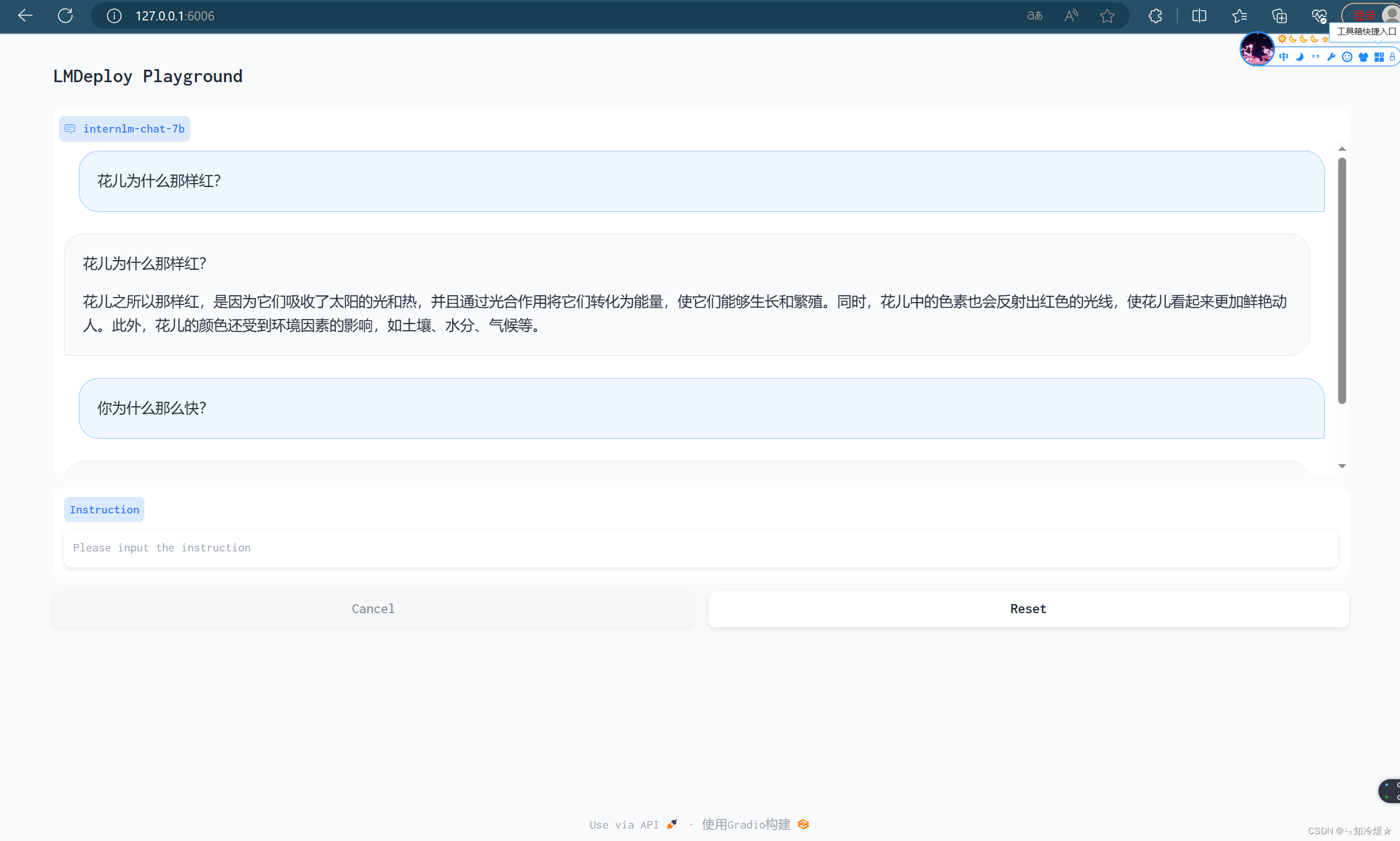Open the translate page icon
The height and width of the screenshot is (841, 1400).
pyautogui.click(x=1034, y=15)
